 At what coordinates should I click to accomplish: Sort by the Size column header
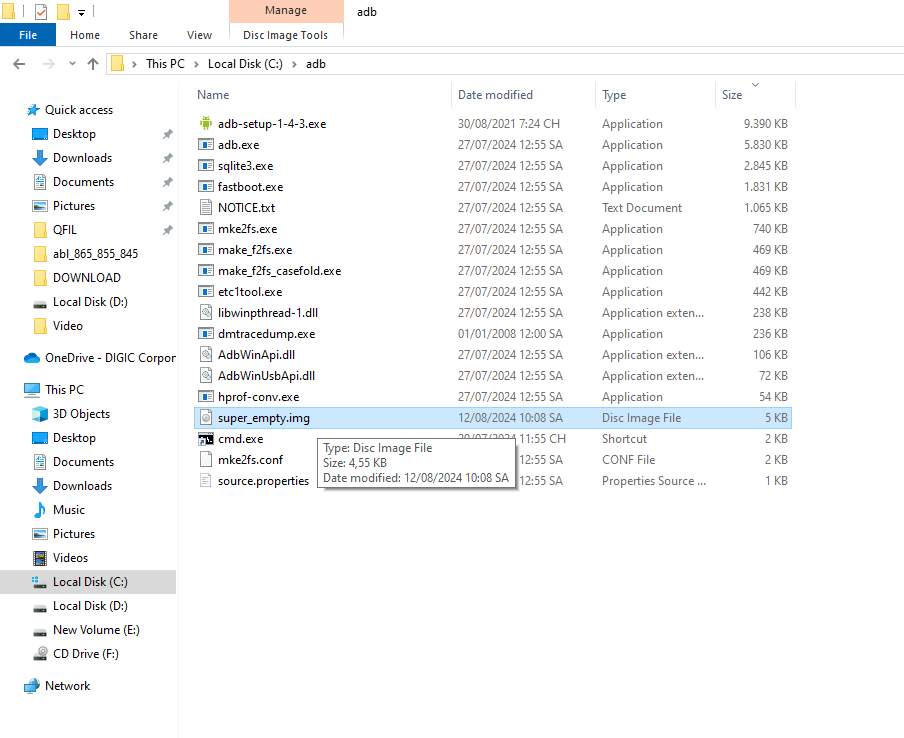[732, 95]
